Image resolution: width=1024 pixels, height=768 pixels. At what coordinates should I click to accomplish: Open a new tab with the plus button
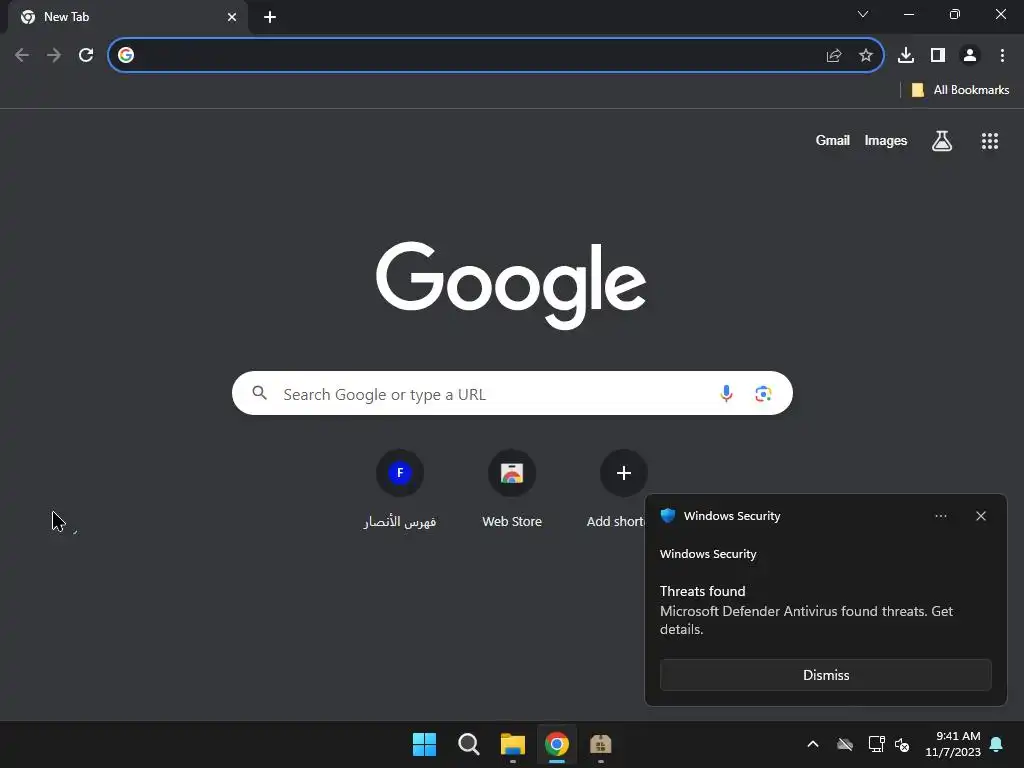point(270,17)
